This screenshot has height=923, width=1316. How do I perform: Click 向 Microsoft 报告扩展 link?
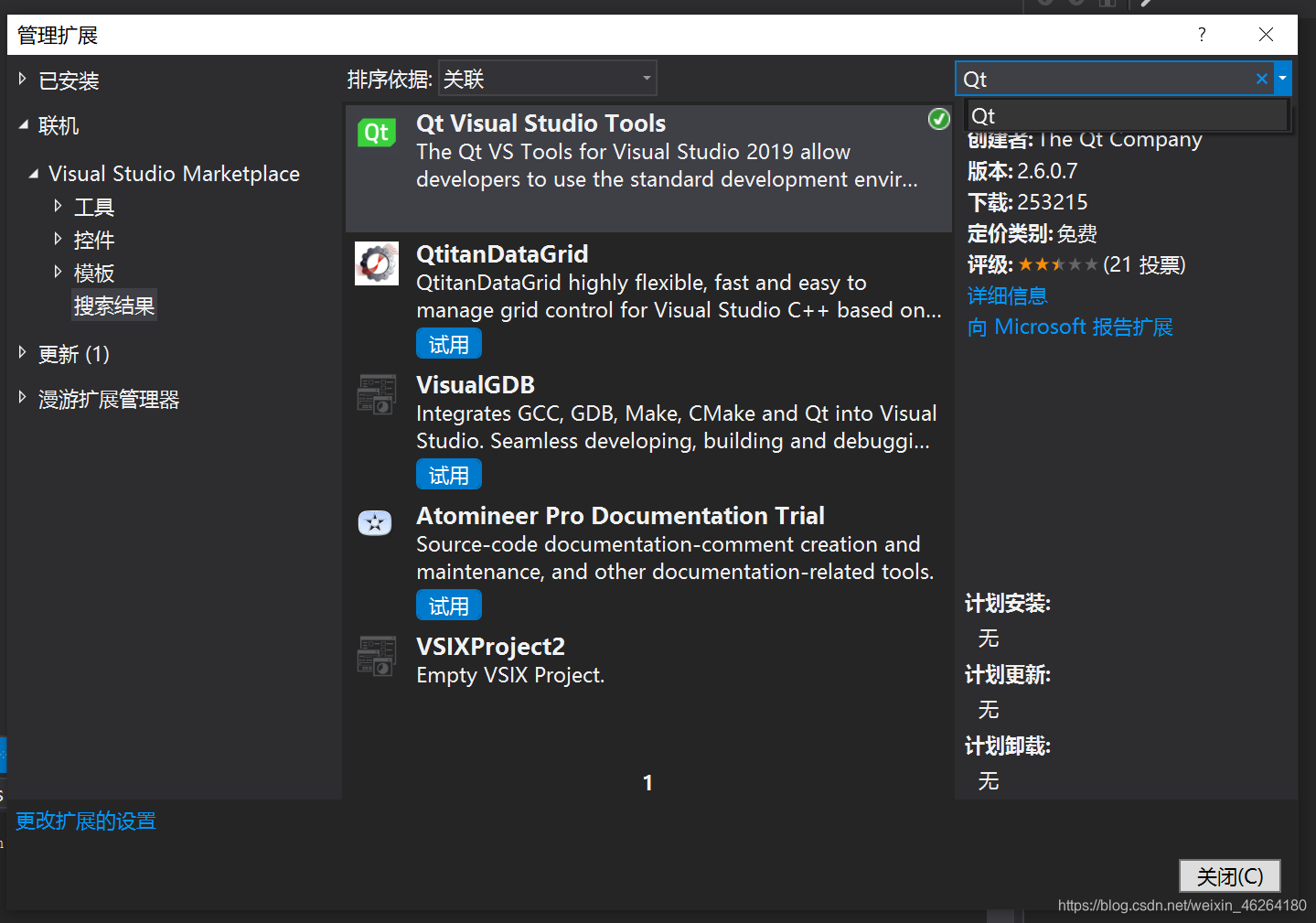(1069, 327)
